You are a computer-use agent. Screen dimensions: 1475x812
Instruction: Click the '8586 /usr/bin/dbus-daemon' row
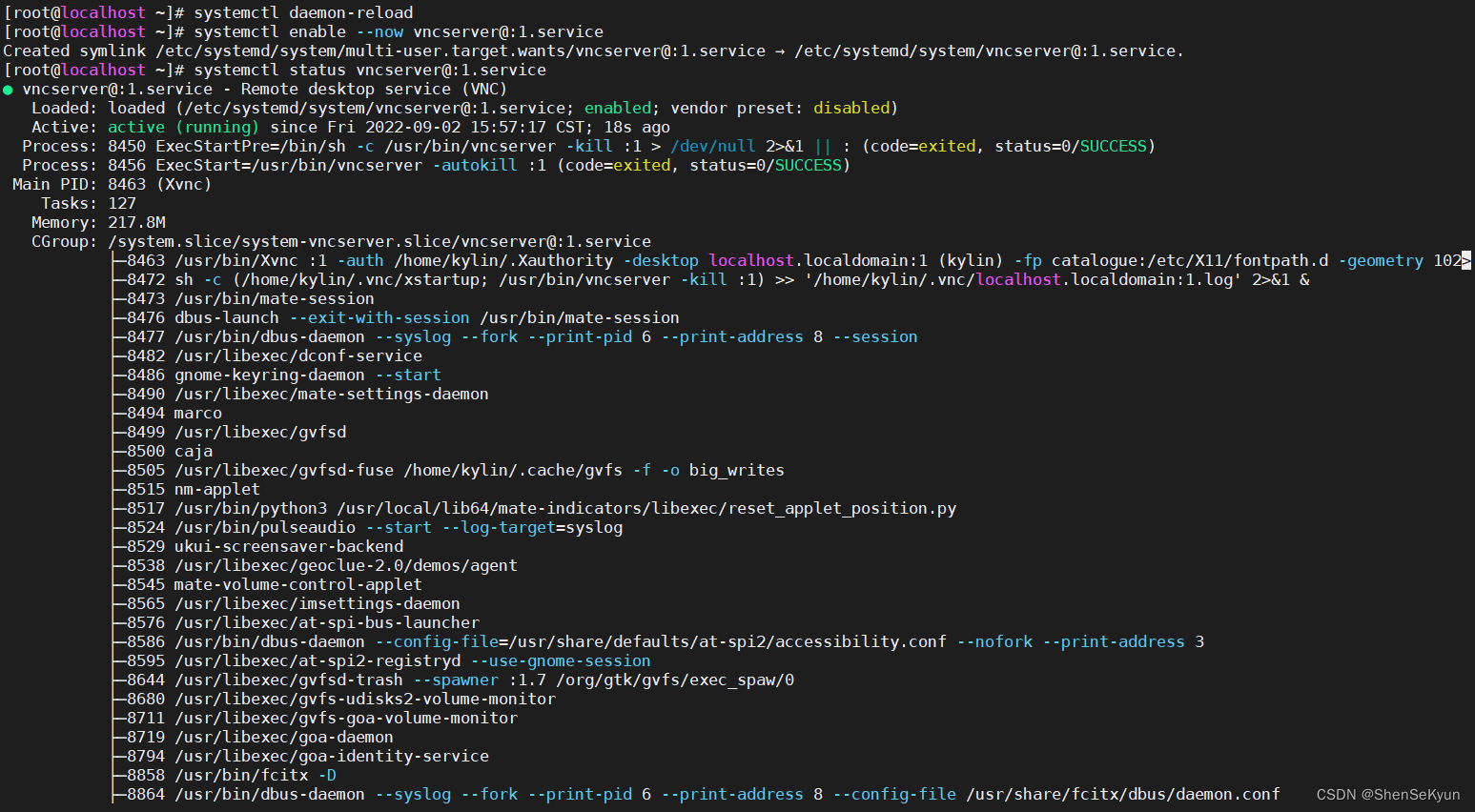coord(658,641)
